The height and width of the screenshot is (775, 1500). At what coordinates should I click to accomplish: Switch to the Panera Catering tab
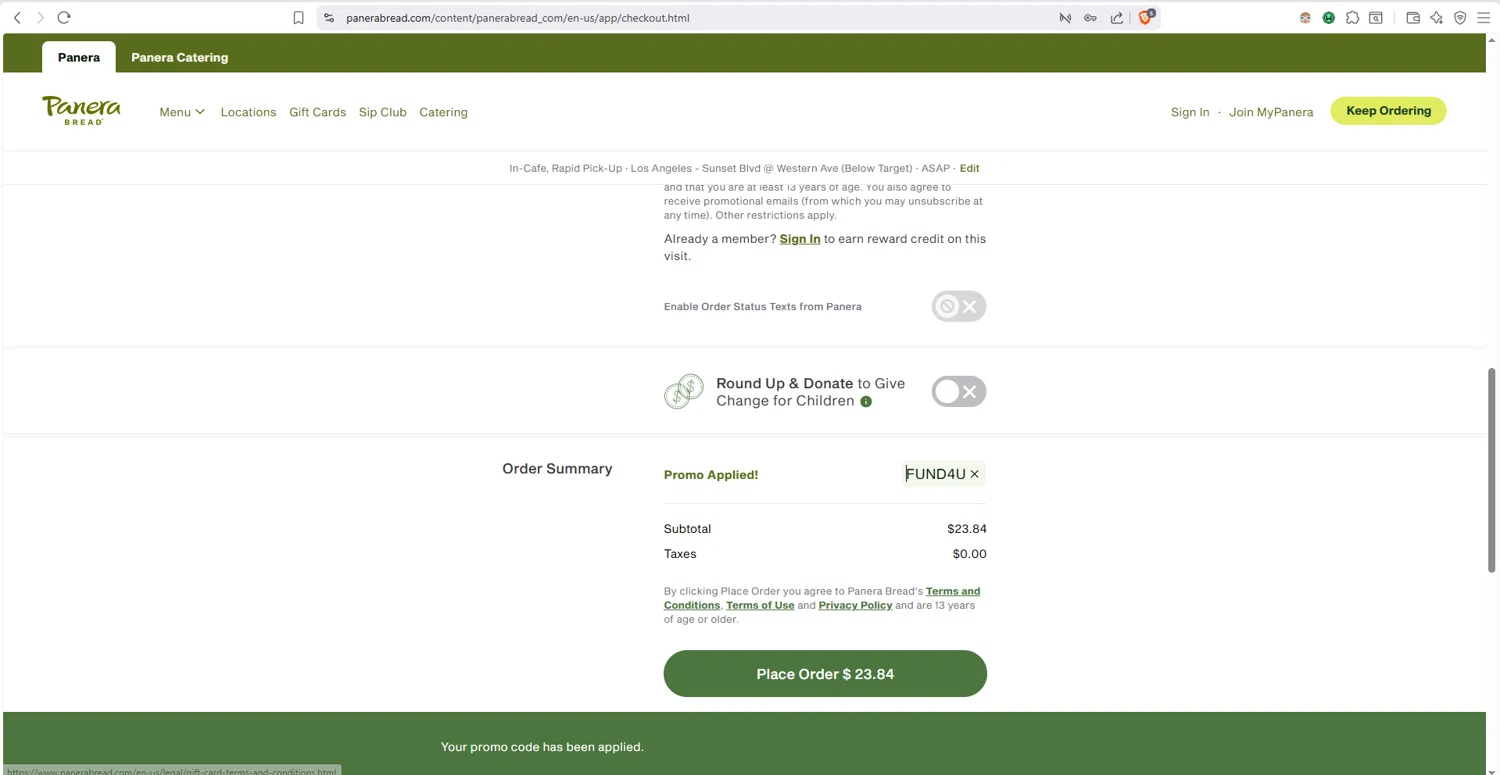click(x=180, y=57)
